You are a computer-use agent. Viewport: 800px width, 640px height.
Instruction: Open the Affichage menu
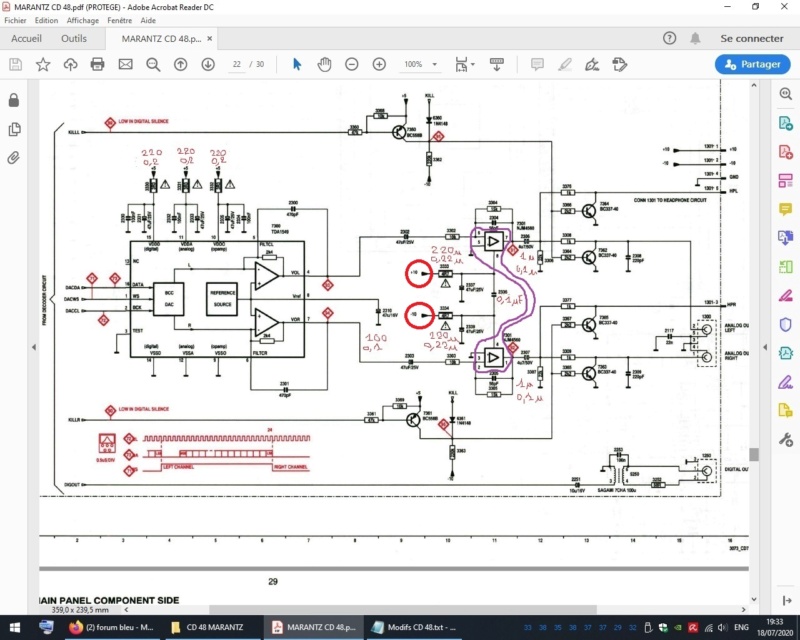coord(83,20)
